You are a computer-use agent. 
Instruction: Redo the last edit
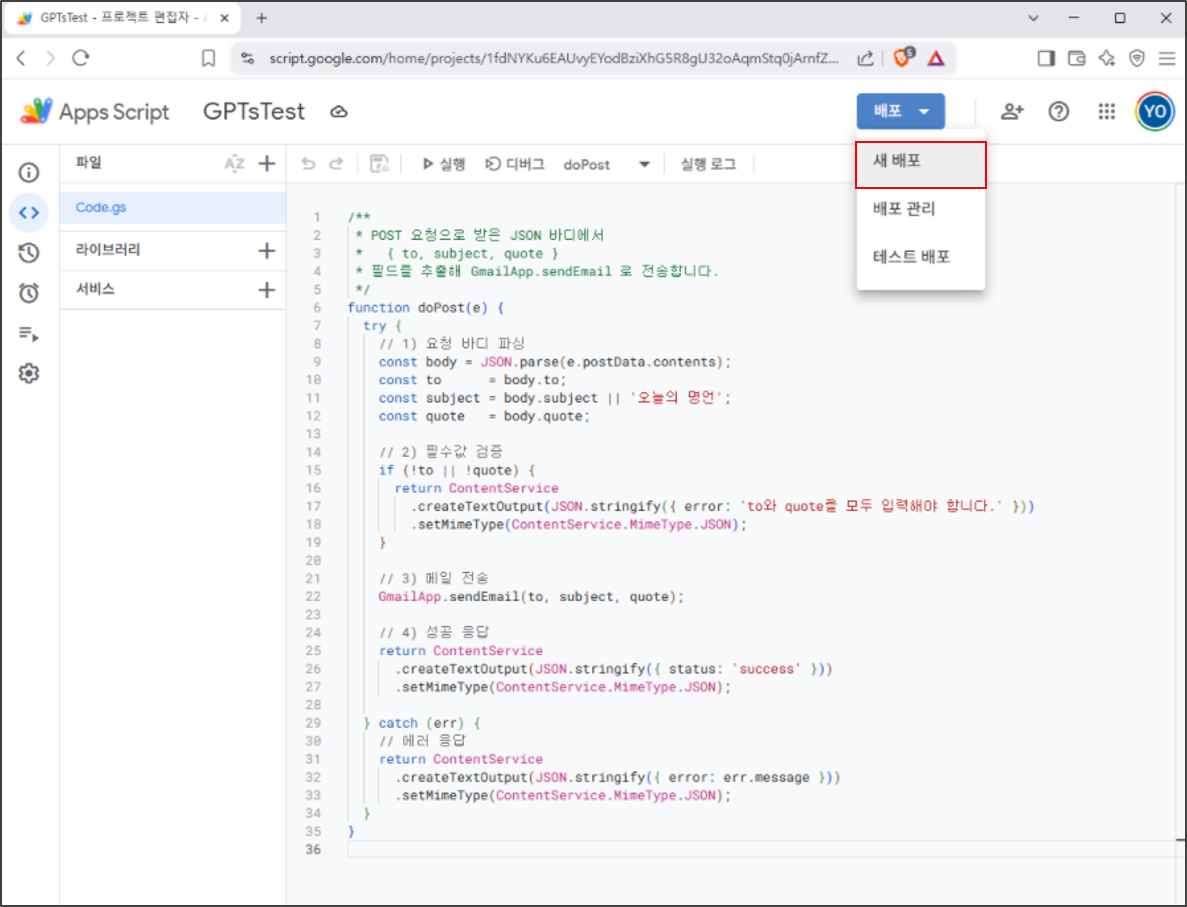(x=336, y=164)
